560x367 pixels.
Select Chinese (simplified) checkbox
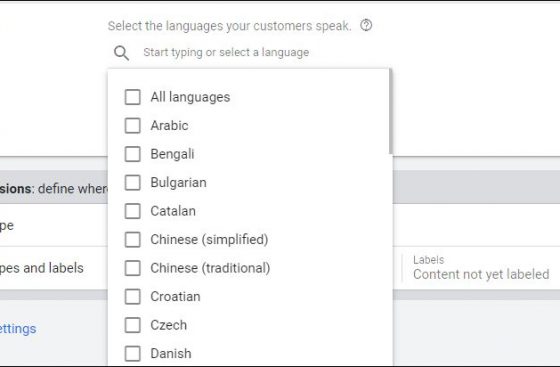click(132, 240)
